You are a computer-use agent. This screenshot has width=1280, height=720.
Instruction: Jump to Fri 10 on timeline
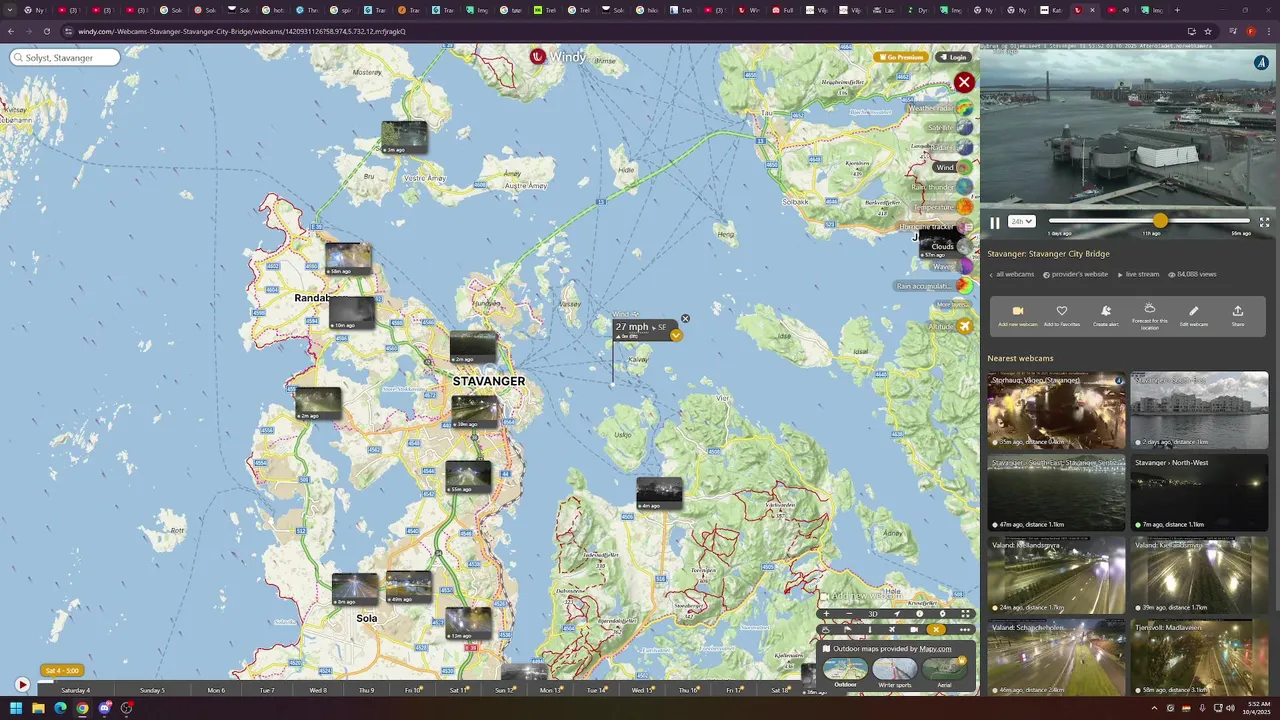click(413, 690)
